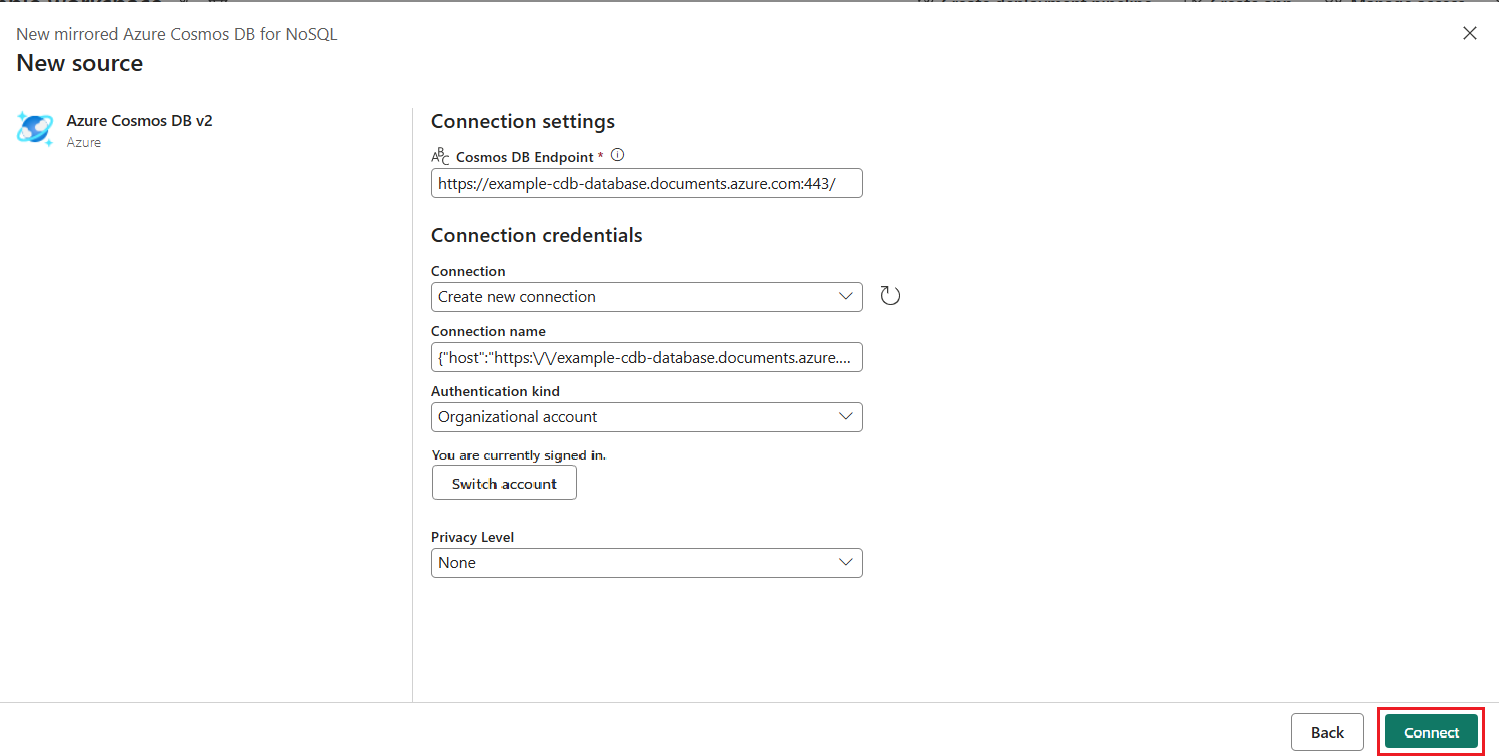Screen dimensions: 1499x756
Task: Click the New mirrored Azure Cosmos DB breadcrumb
Action: [176, 33]
